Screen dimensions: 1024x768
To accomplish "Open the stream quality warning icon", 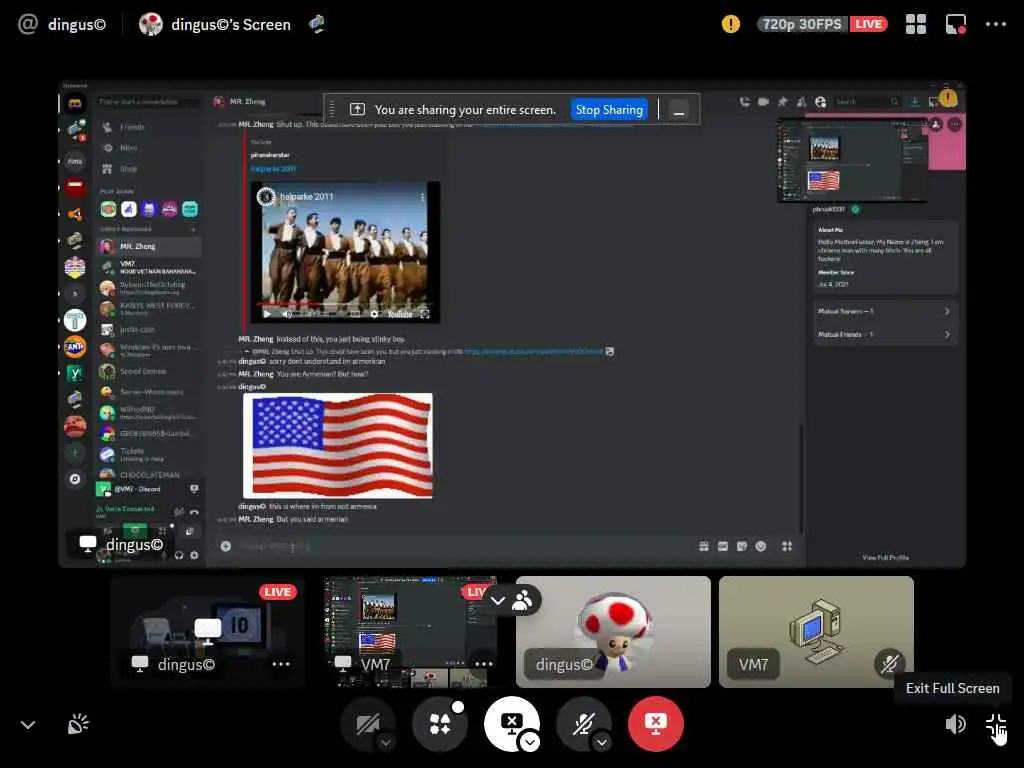I will click(x=731, y=25).
